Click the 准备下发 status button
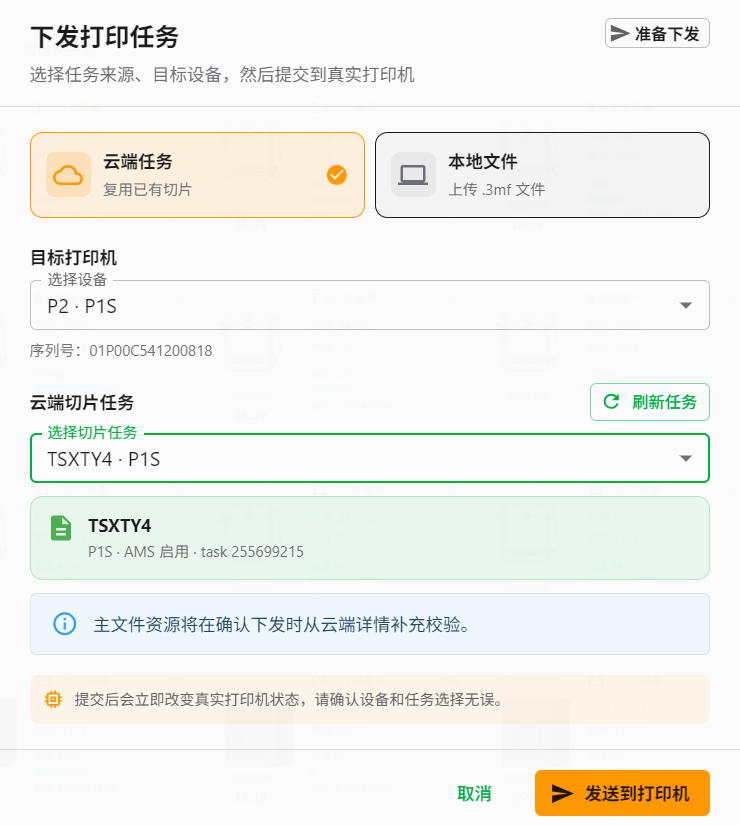Image resolution: width=740 pixels, height=825 pixels. pos(657,33)
